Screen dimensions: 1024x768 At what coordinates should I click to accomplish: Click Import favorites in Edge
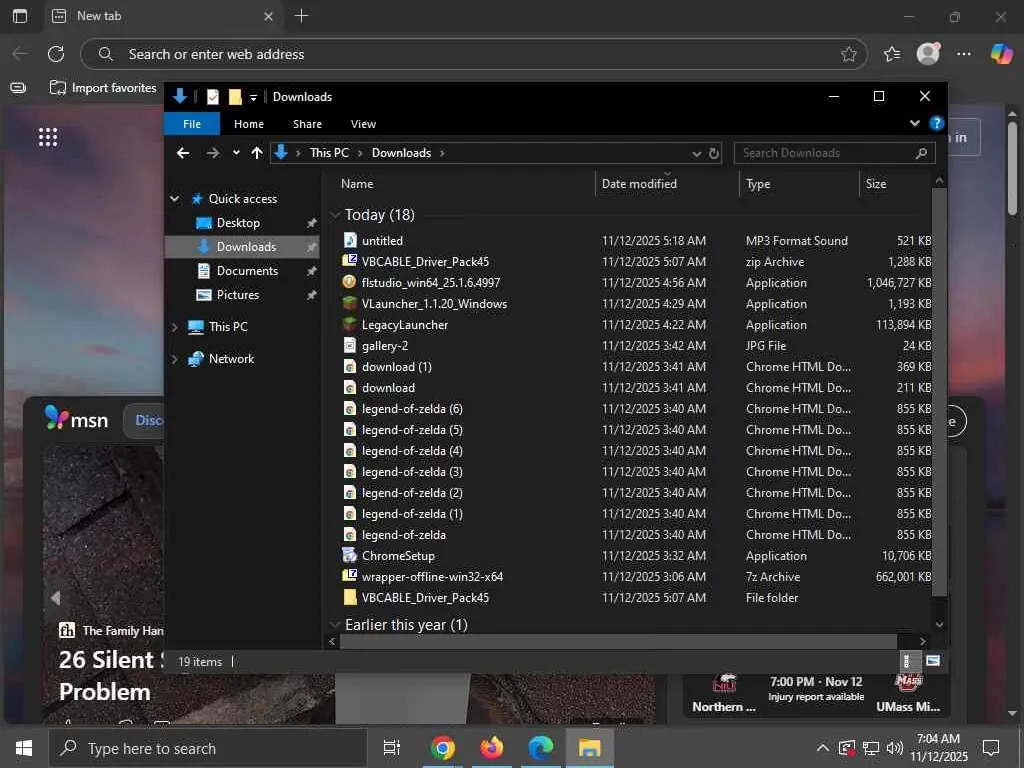(103, 88)
